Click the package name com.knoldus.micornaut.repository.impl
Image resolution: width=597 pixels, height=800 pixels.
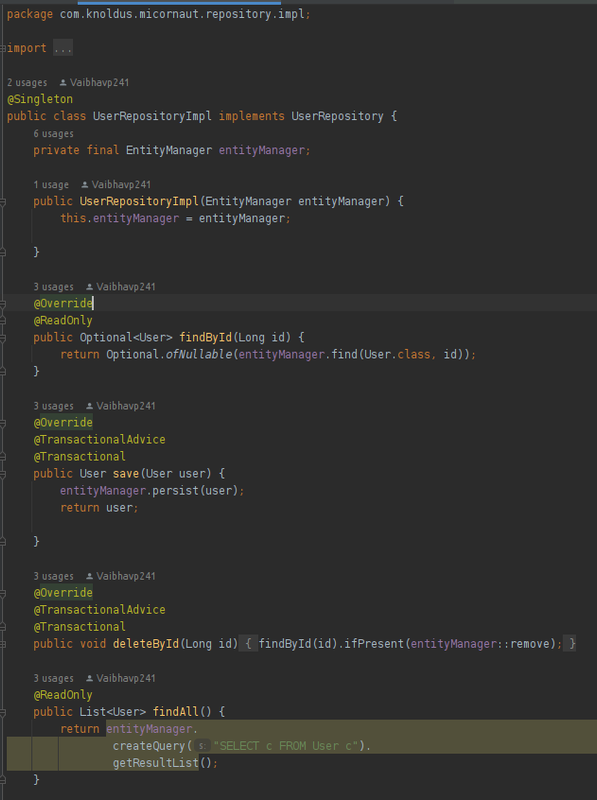tap(182, 14)
